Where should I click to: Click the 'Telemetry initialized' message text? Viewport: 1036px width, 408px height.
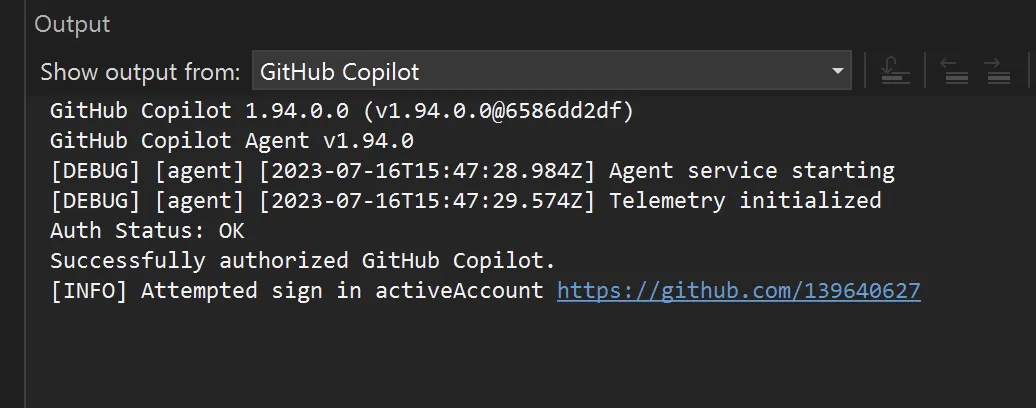click(x=744, y=200)
